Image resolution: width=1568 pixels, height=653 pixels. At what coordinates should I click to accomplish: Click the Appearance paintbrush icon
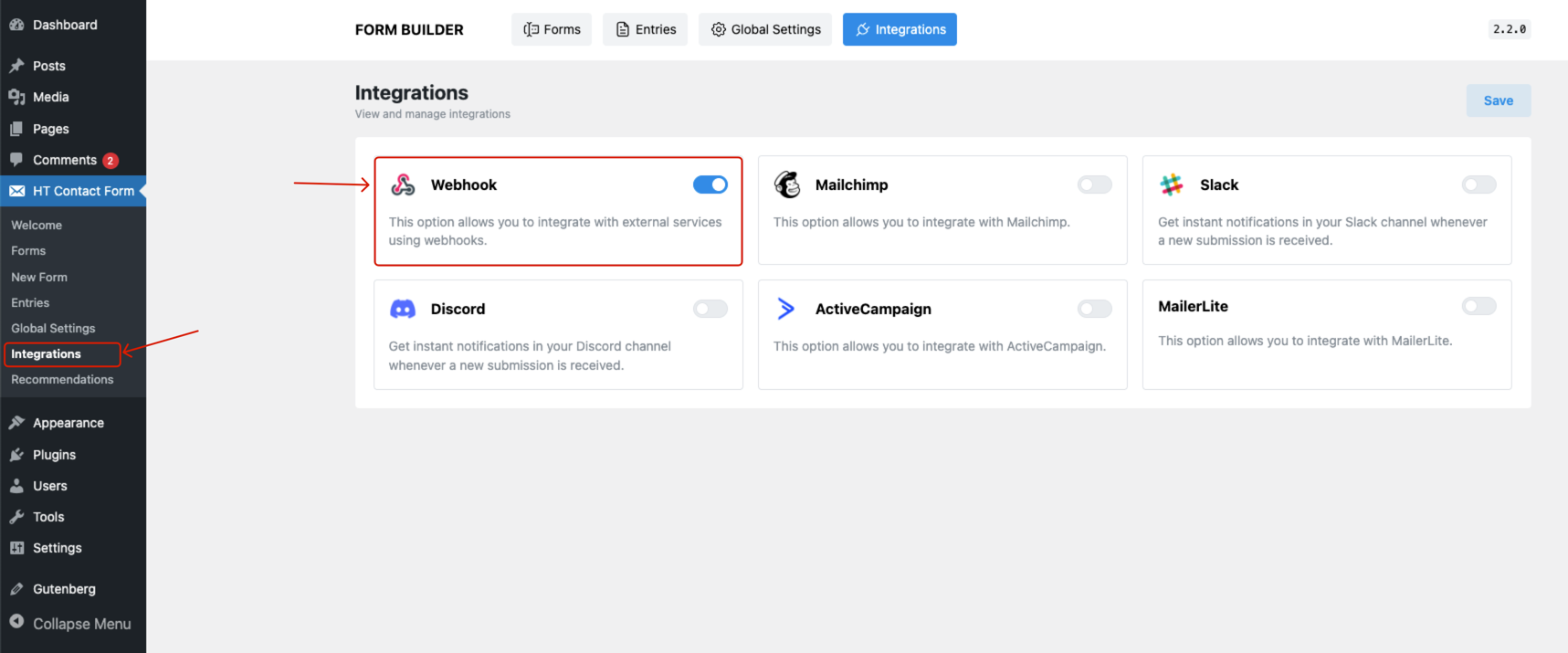(x=16, y=423)
